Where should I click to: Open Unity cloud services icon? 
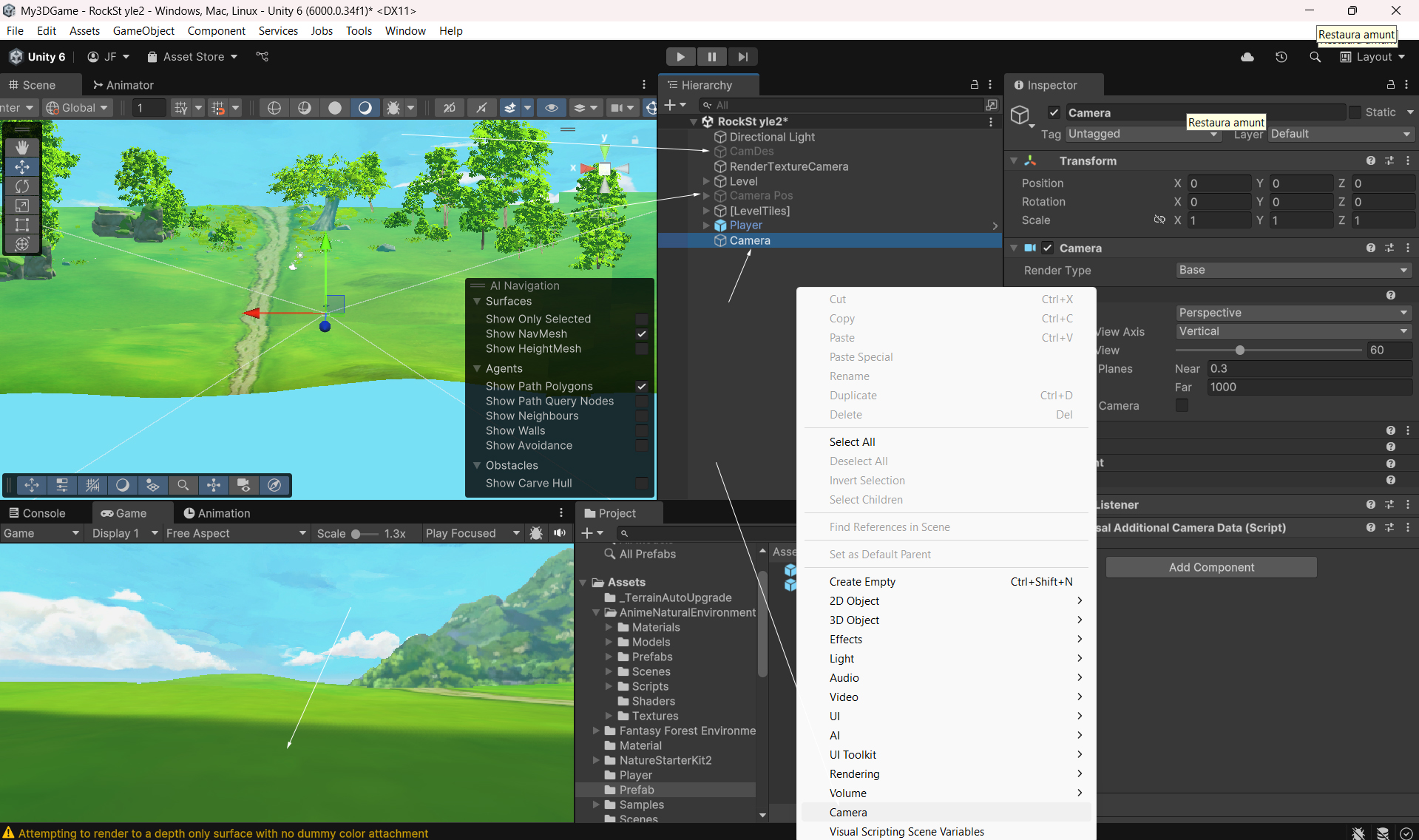click(x=1247, y=57)
